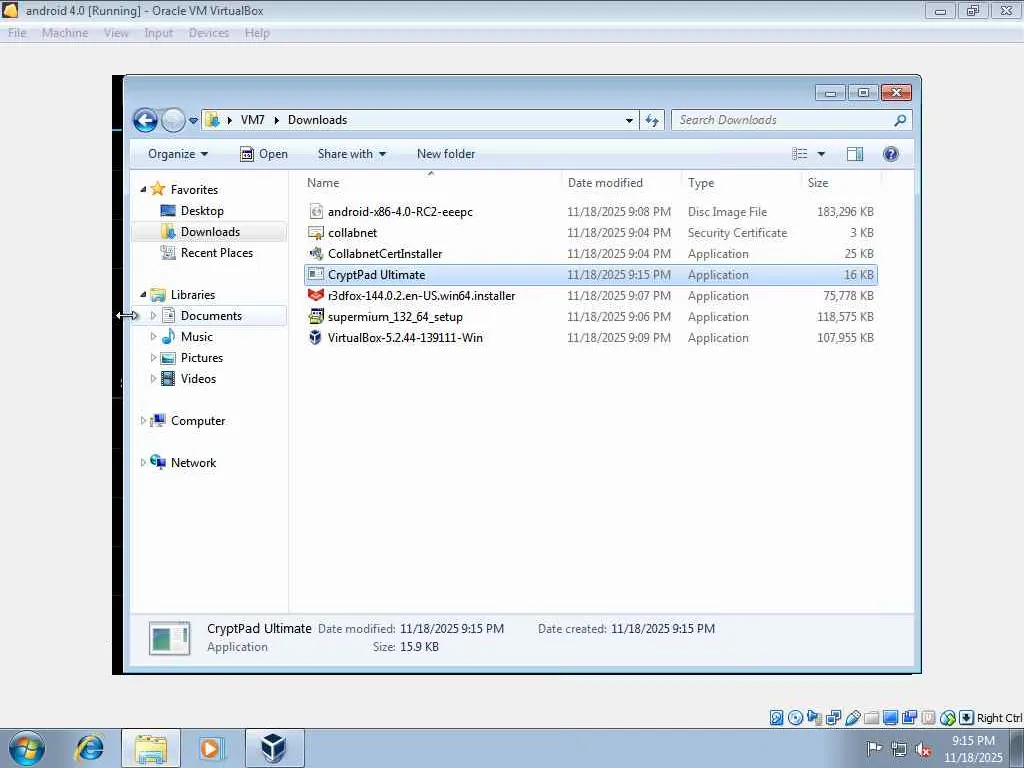Sort files by Type column header
The height and width of the screenshot is (768, 1024).
pos(741,183)
